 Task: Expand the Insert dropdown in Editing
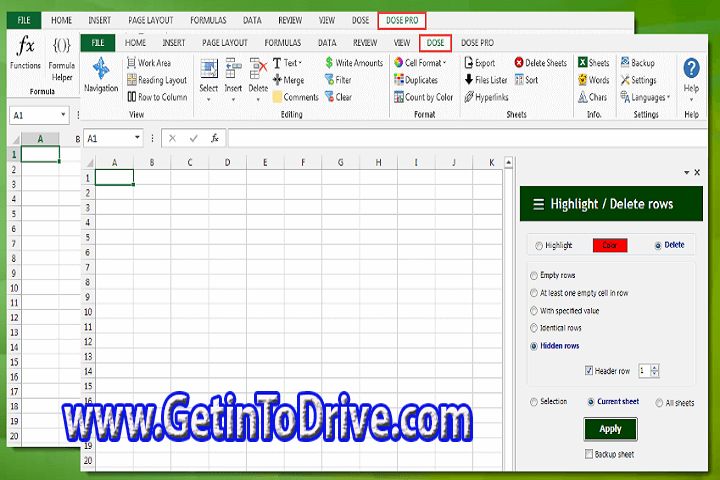click(x=233, y=99)
